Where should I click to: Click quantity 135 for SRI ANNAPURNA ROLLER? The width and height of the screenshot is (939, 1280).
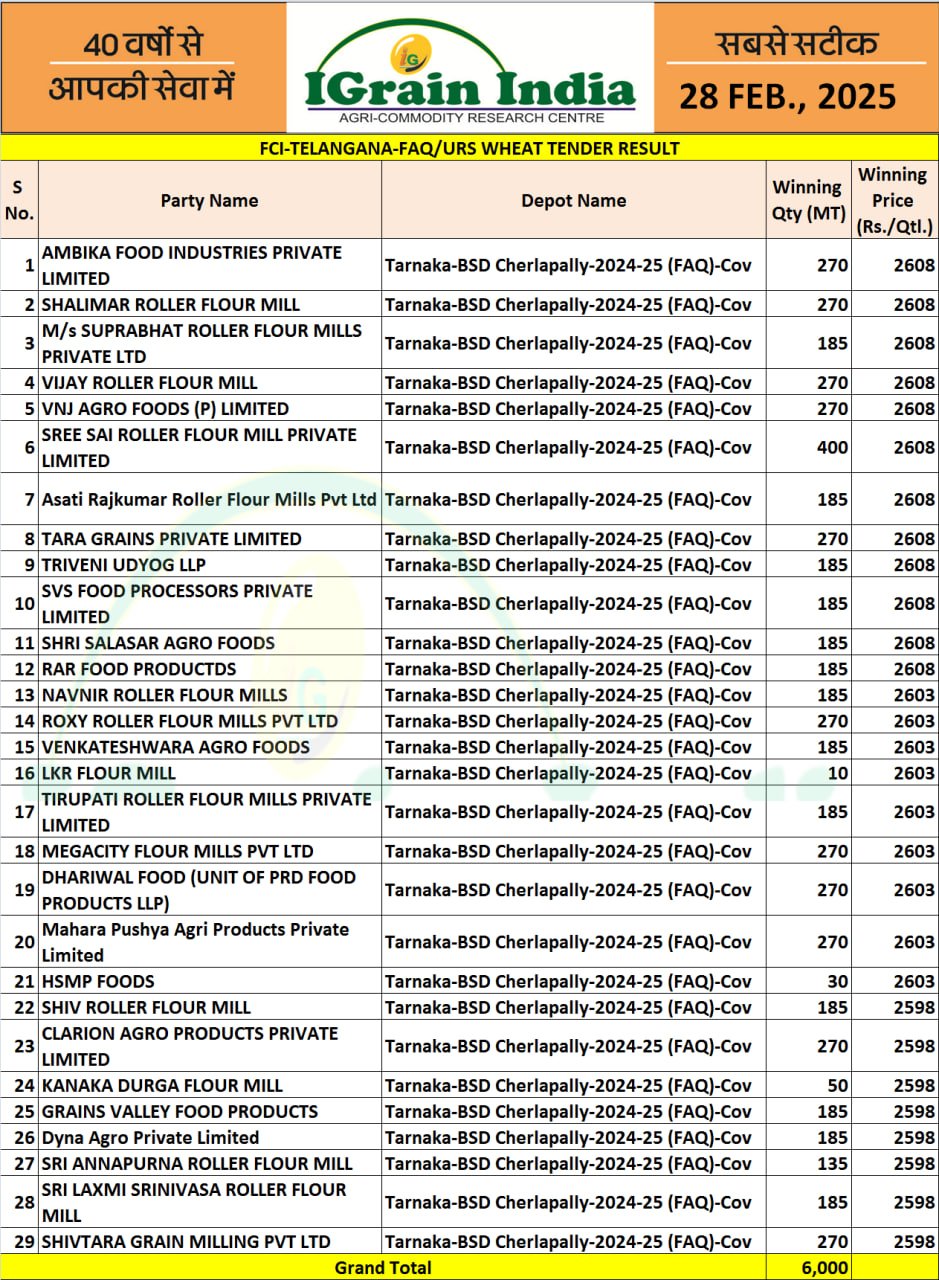(831, 1163)
